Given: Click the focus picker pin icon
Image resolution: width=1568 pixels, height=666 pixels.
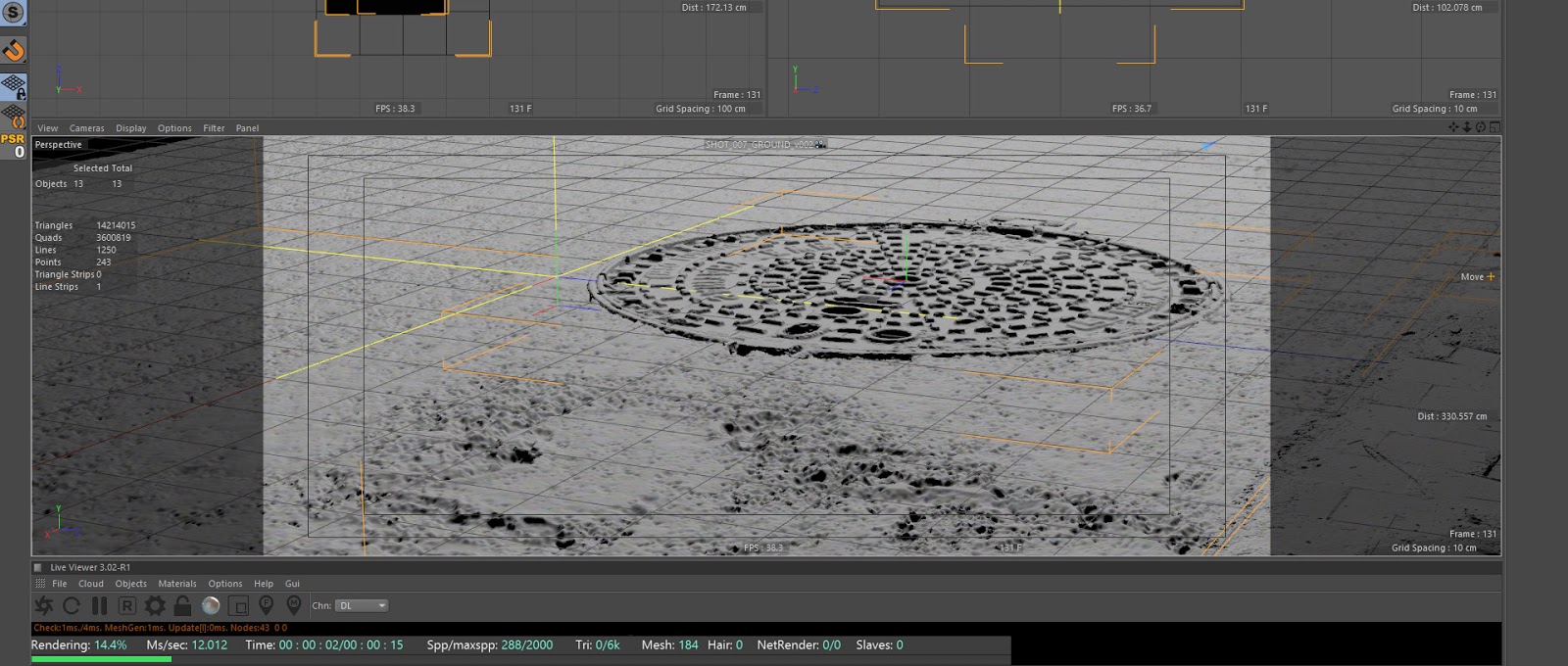Looking at the screenshot, I should 266,606.
